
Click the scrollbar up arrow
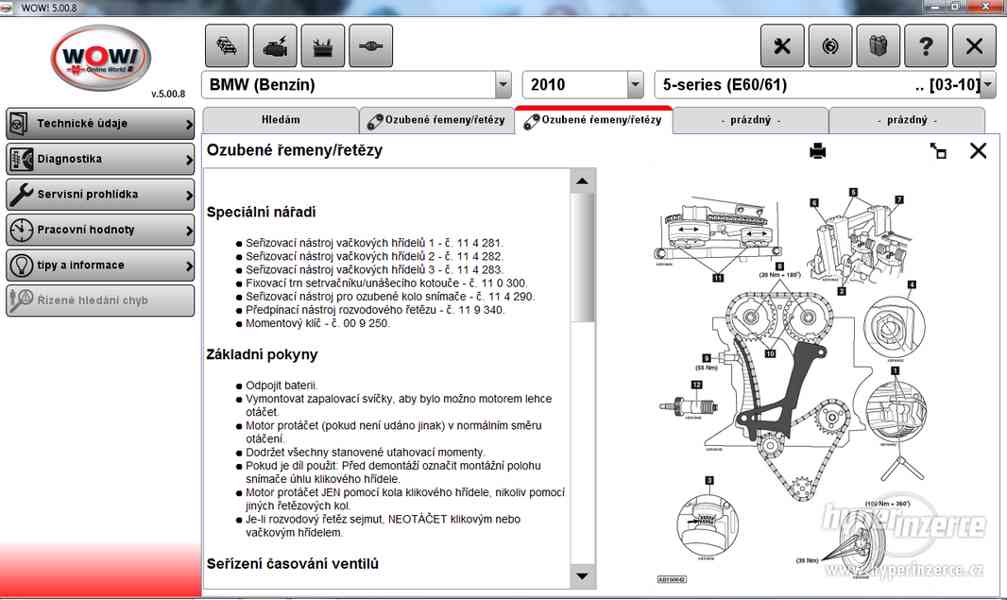point(582,181)
